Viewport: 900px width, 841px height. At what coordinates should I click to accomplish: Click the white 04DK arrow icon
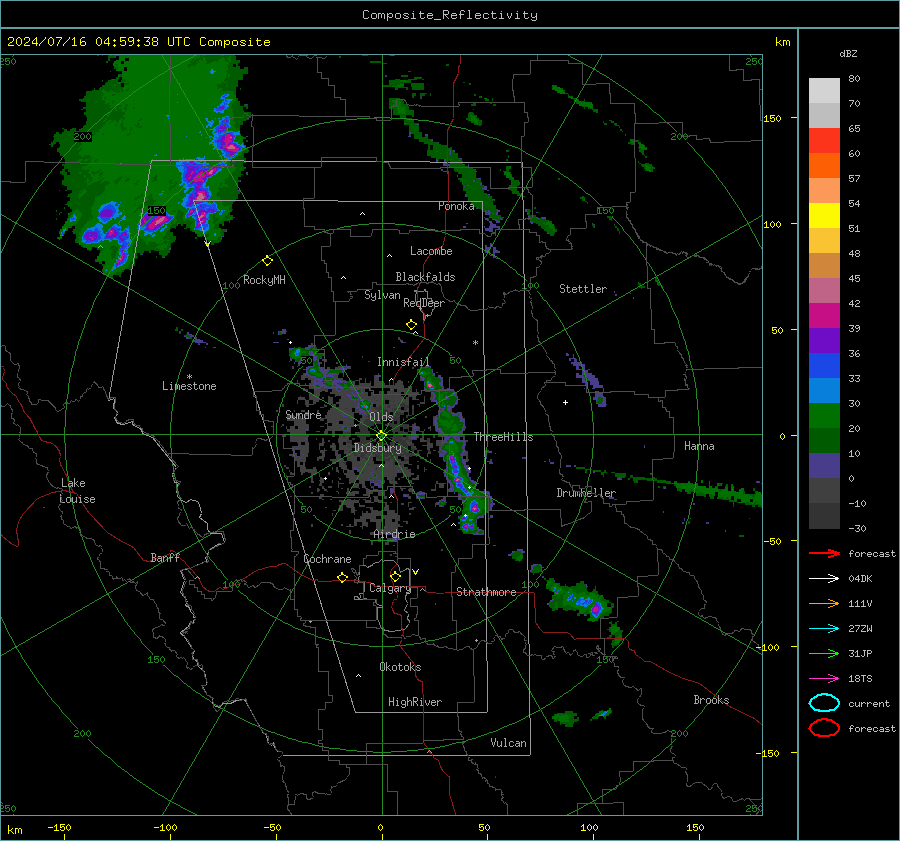[x=824, y=579]
